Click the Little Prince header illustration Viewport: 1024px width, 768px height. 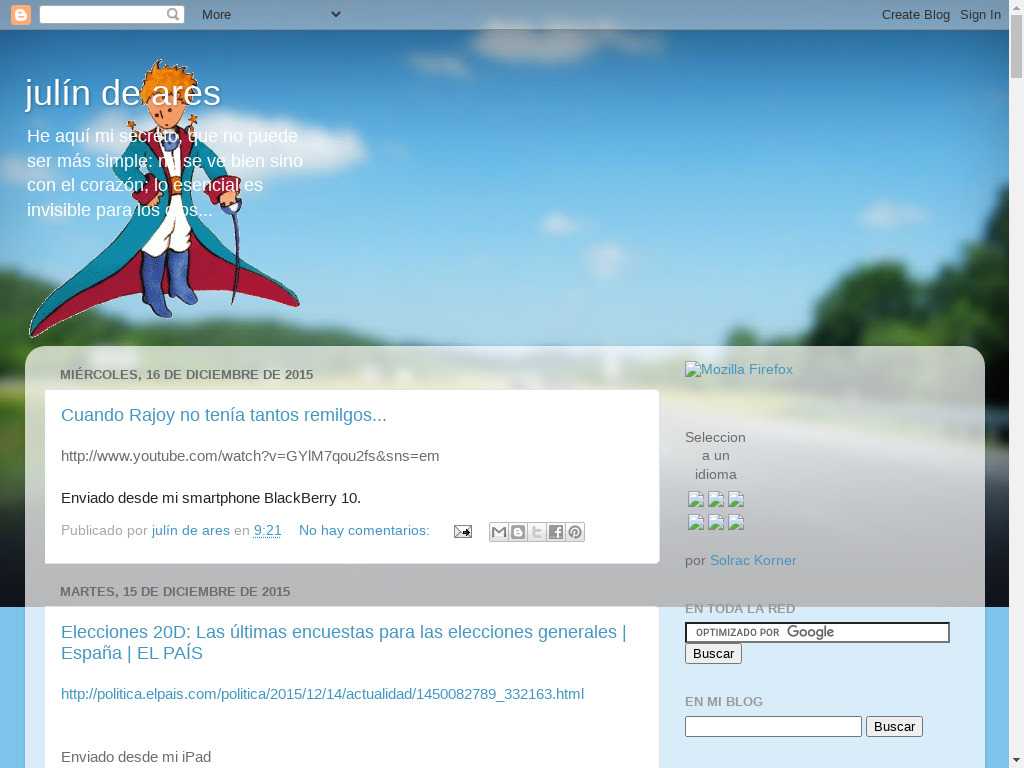163,198
